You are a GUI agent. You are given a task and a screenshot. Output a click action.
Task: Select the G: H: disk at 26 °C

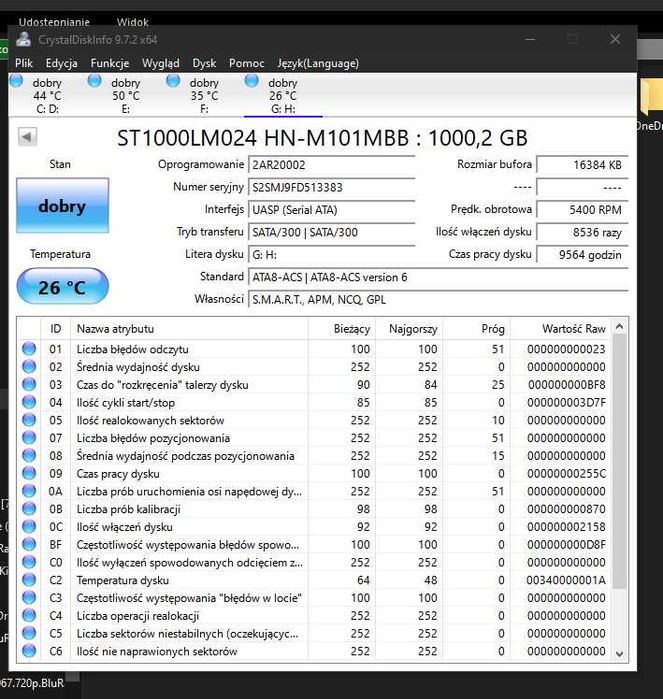pyautogui.click(x=283, y=95)
